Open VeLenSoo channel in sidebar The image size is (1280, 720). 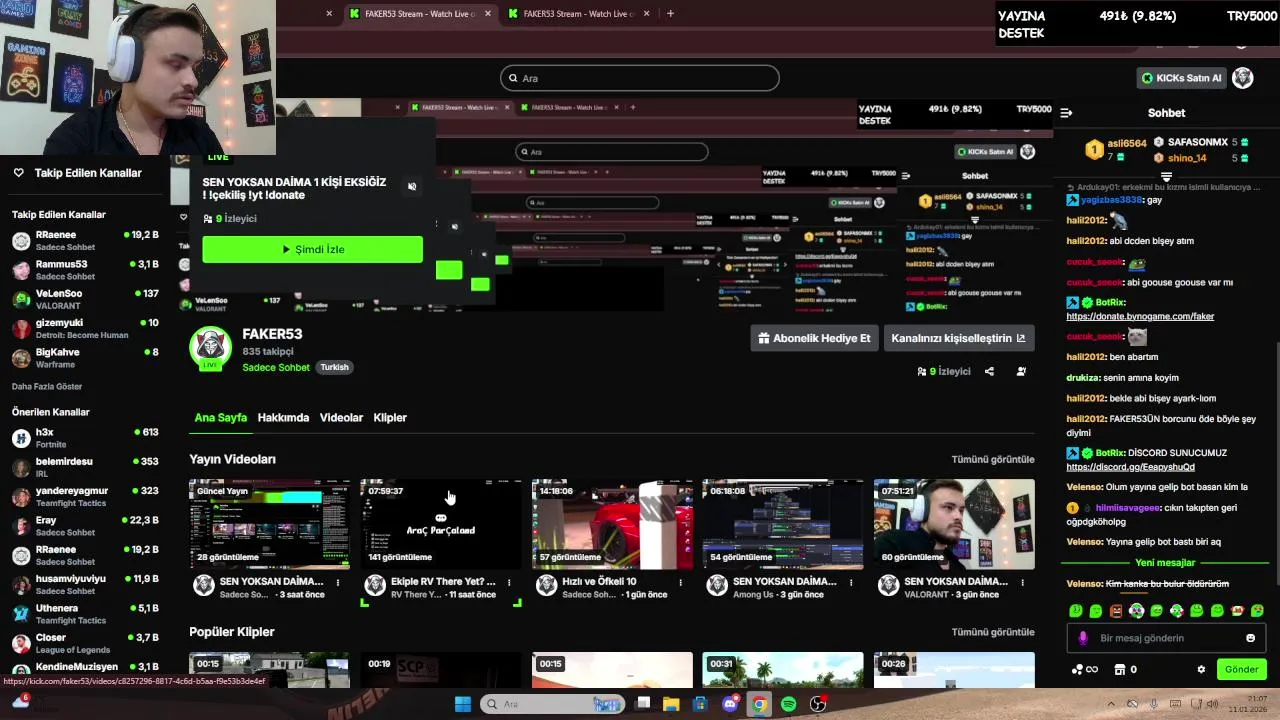[x=85, y=299]
